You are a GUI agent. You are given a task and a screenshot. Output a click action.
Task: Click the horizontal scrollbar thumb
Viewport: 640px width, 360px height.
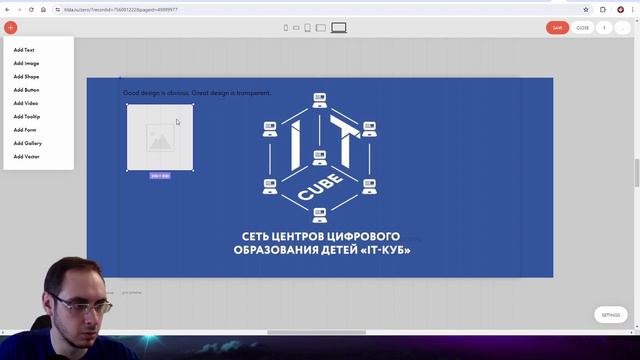[317, 332]
